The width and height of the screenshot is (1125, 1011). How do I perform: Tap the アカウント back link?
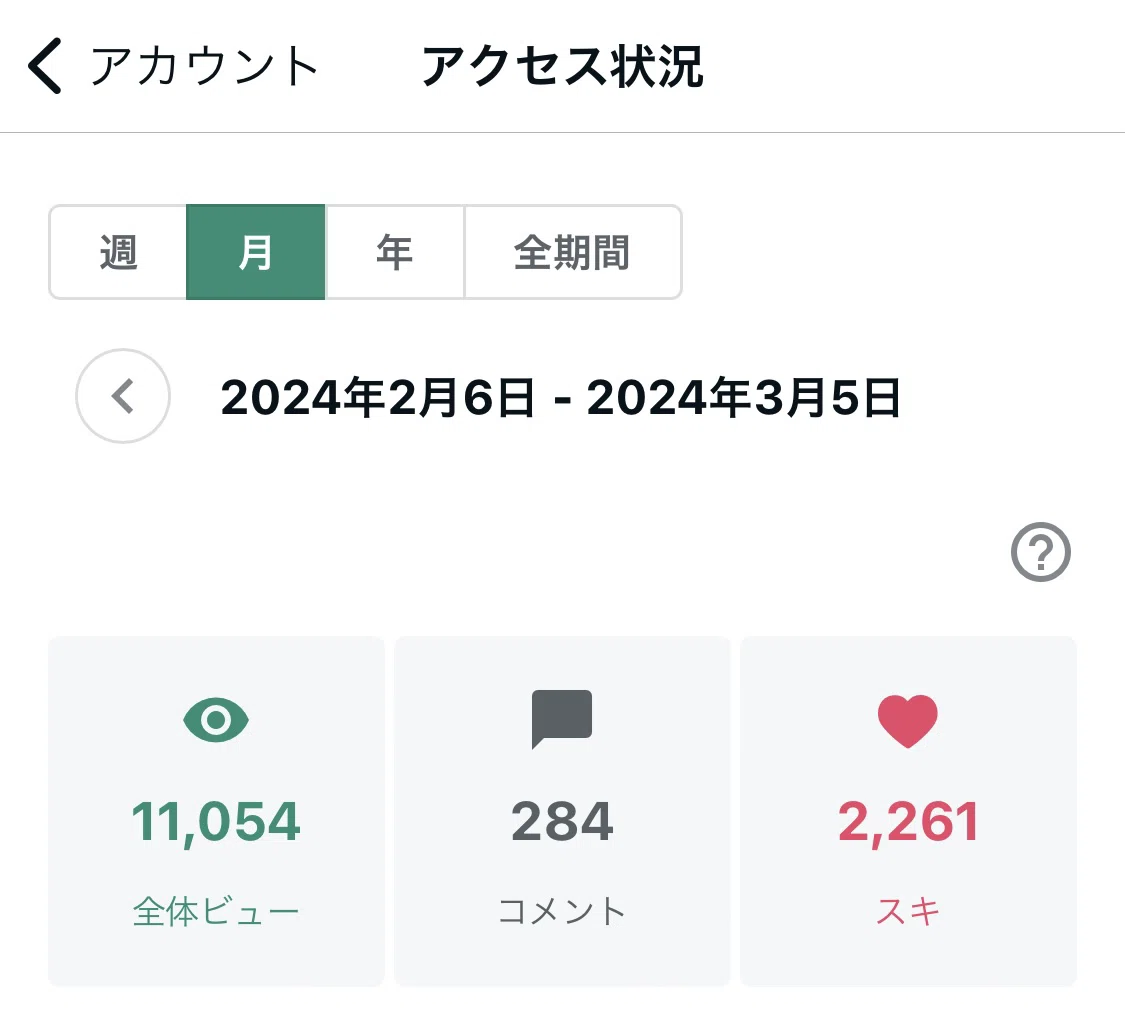204,66
